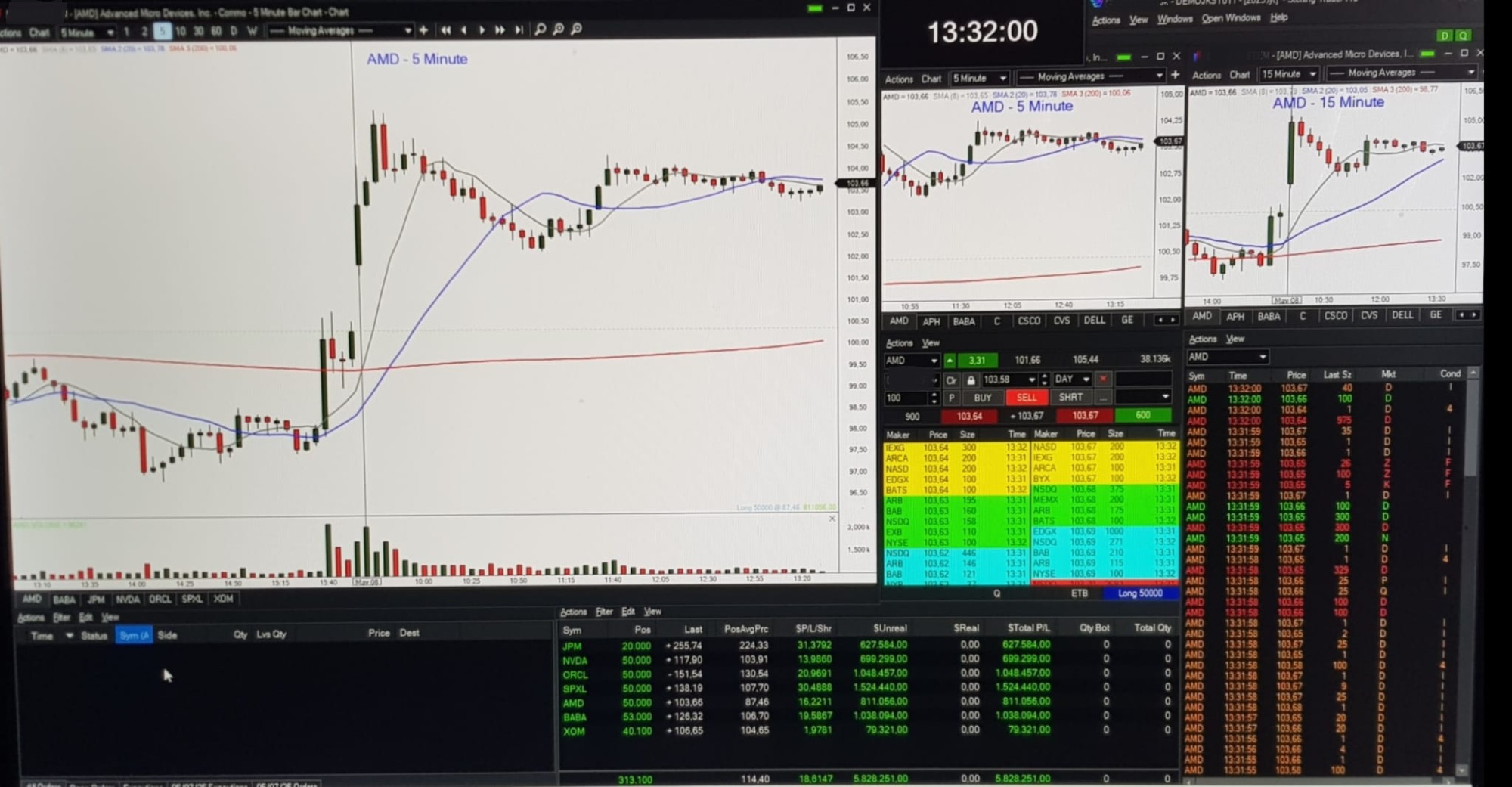Screen dimensions: 1512x787
Task: Open Moving Averages dropdown in 15 Minute chart
Action: coord(1402,73)
